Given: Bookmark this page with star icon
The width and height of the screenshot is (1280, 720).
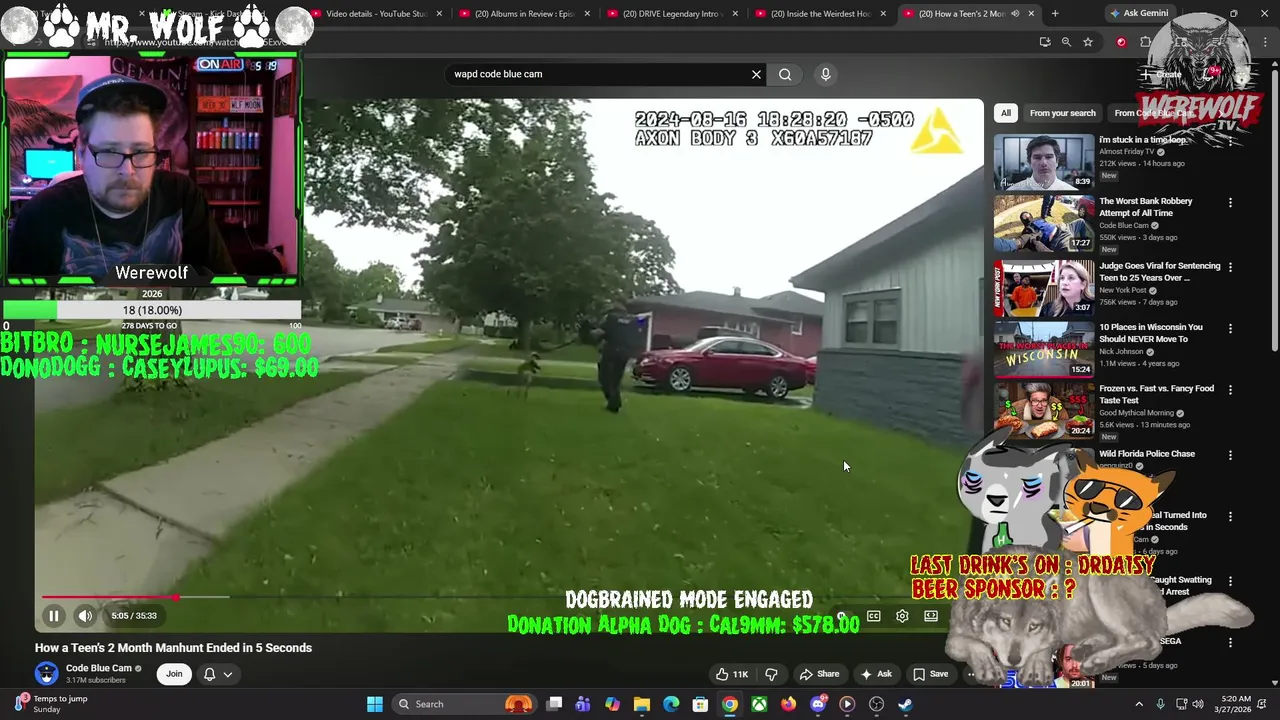Looking at the screenshot, I should click(1088, 42).
